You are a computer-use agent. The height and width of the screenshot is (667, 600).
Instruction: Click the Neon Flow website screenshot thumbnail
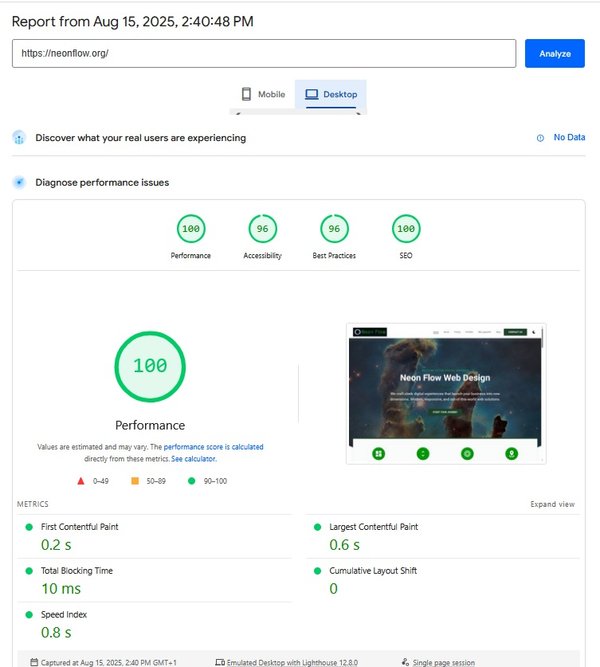[447, 393]
